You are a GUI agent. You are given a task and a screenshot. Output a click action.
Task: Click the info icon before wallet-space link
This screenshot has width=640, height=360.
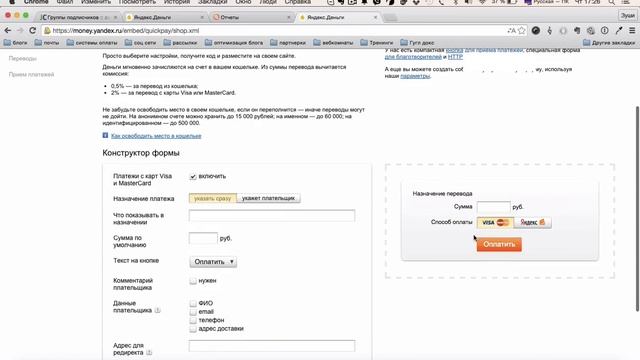click(x=105, y=136)
